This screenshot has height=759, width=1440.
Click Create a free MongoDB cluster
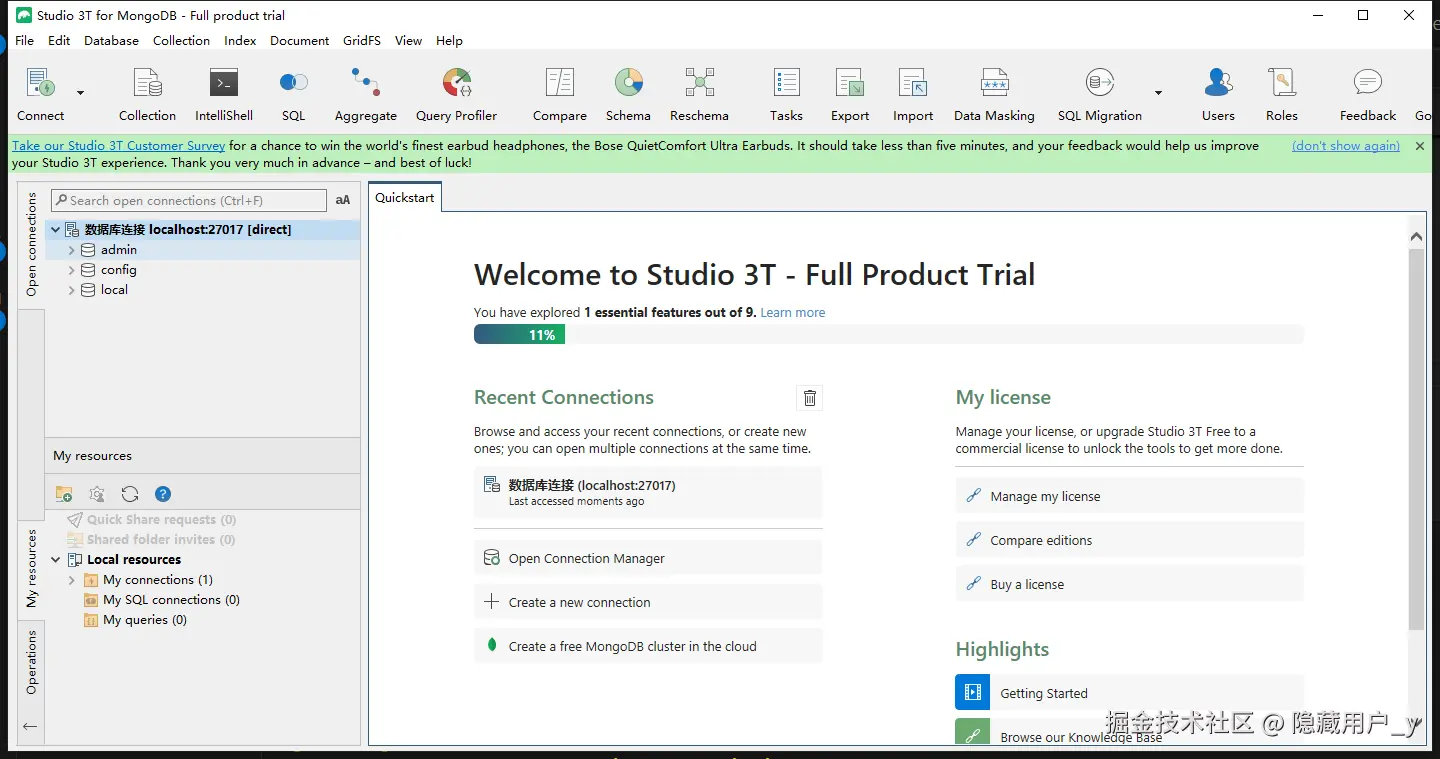pyautogui.click(x=648, y=646)
